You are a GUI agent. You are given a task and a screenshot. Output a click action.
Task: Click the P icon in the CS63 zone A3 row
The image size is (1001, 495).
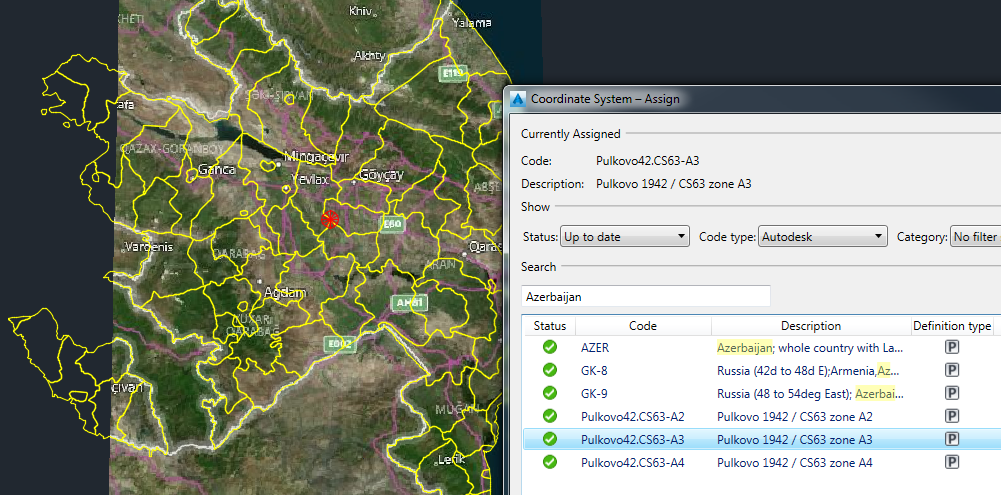point(952,439)
